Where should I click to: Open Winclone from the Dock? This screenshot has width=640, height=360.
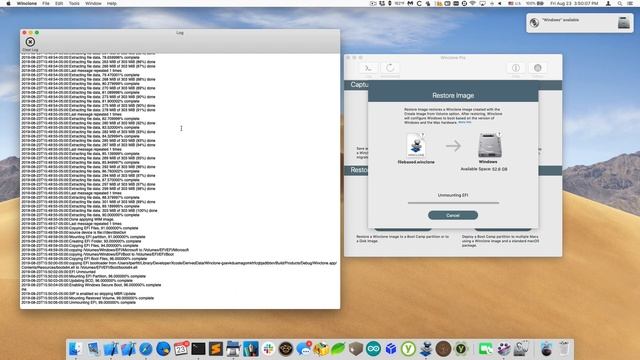click(x=426, y=349)
